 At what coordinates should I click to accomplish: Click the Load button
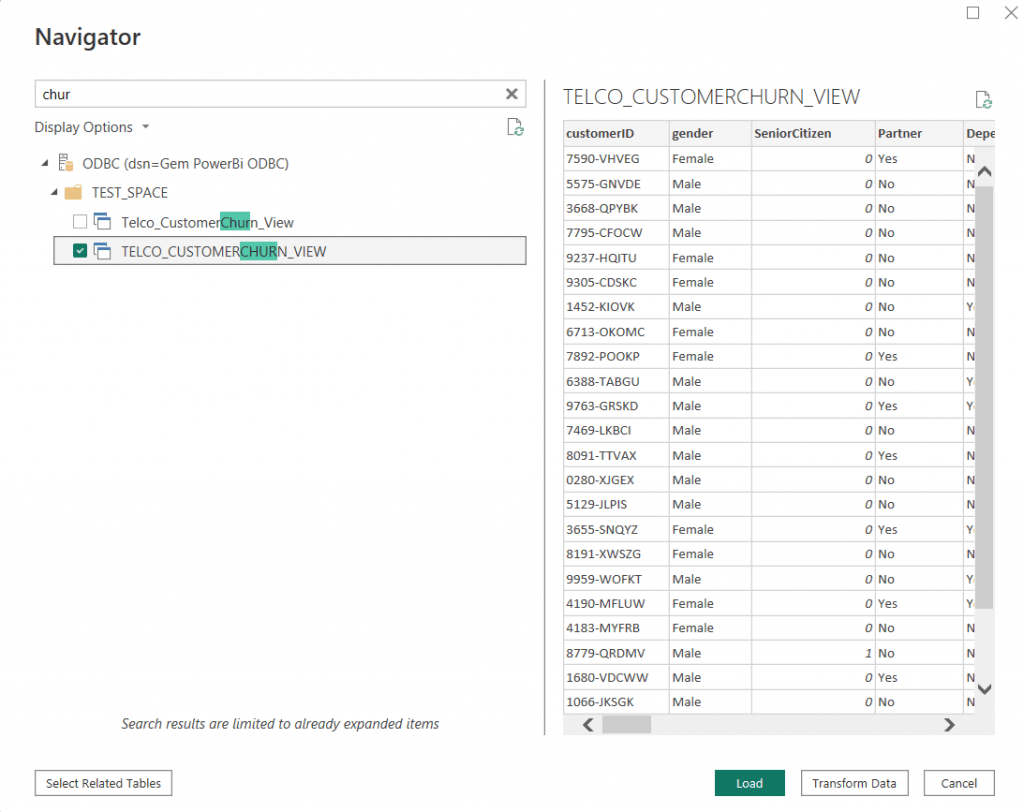(x=749, y=783)
